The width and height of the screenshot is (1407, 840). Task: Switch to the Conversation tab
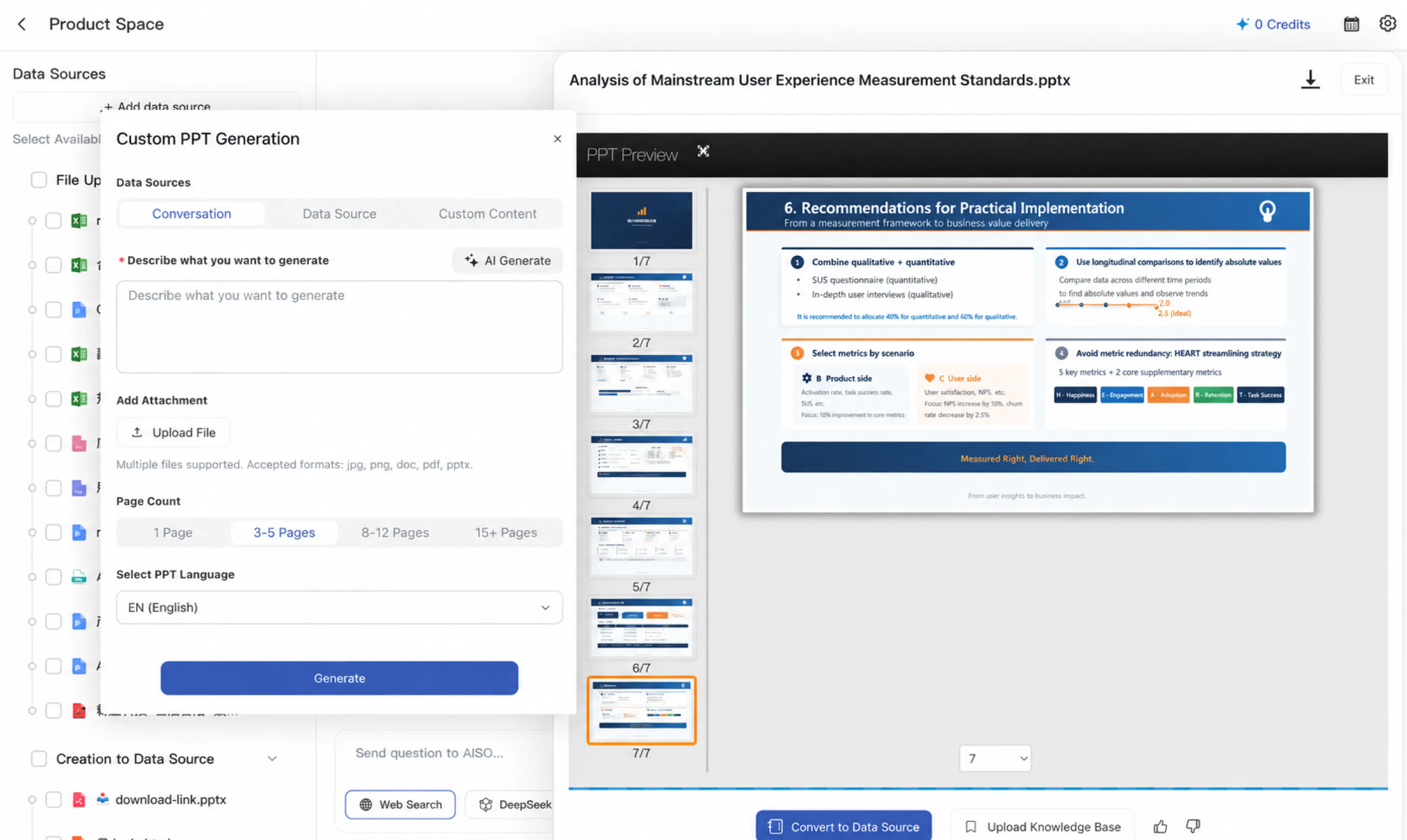tap(191, 214)
